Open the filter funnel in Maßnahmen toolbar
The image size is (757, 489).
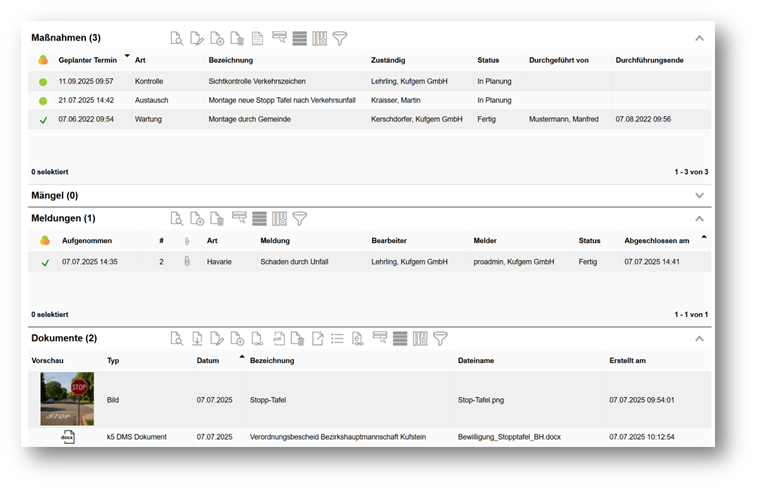coord(340,38)
